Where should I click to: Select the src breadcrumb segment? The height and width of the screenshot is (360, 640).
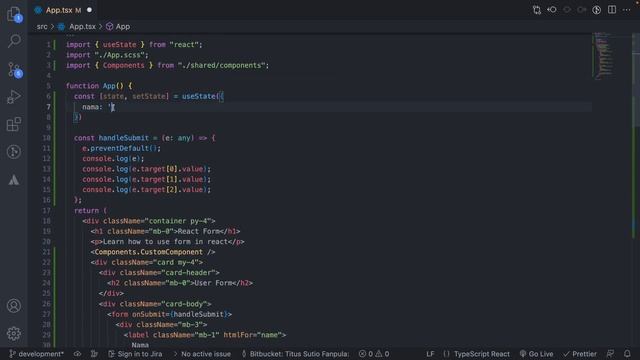click(x=42, y=27)
